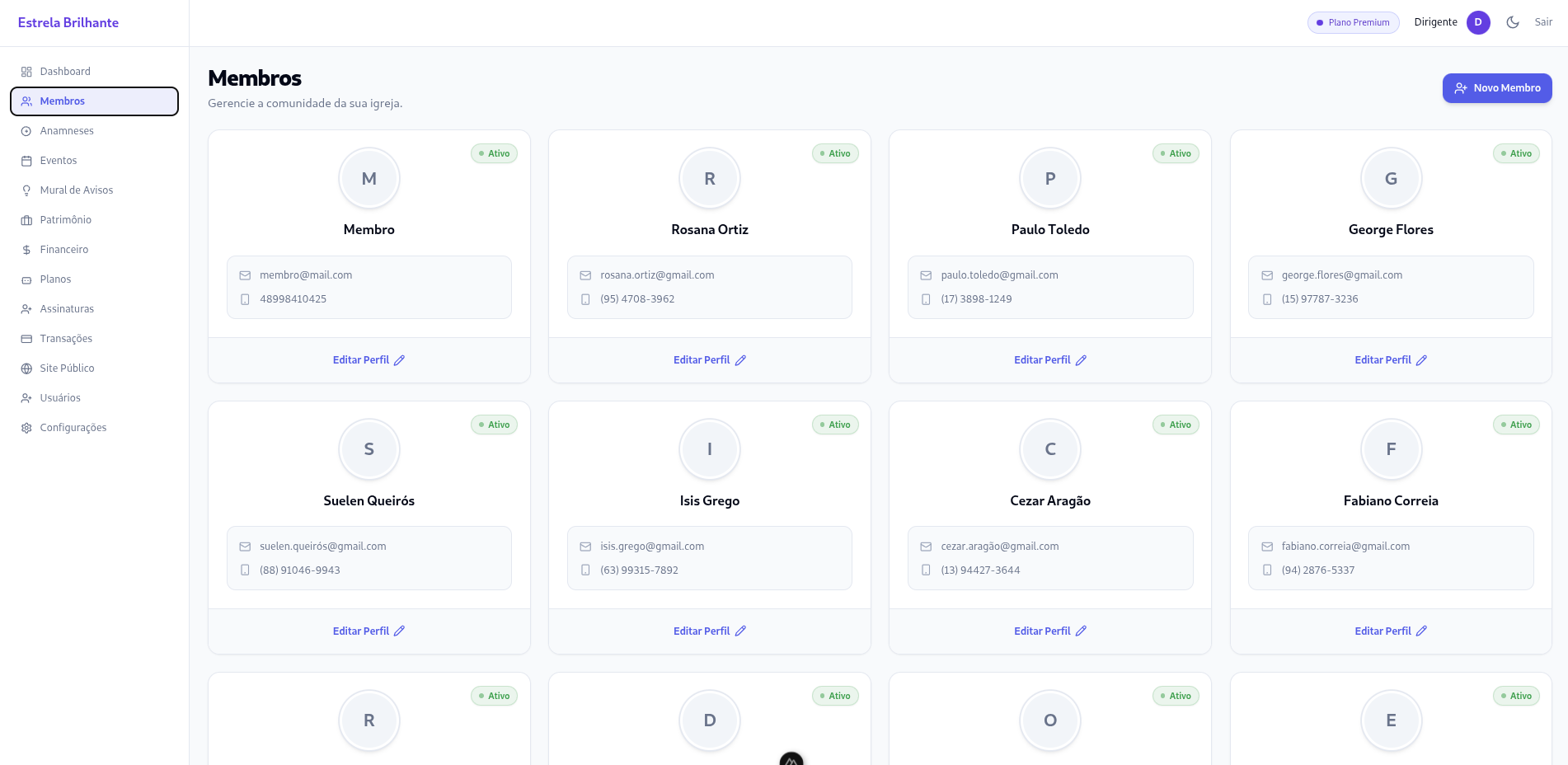Select Financeiro in the sidebar
Viewport: 1568px width, 765px height.
click(94, 250)
